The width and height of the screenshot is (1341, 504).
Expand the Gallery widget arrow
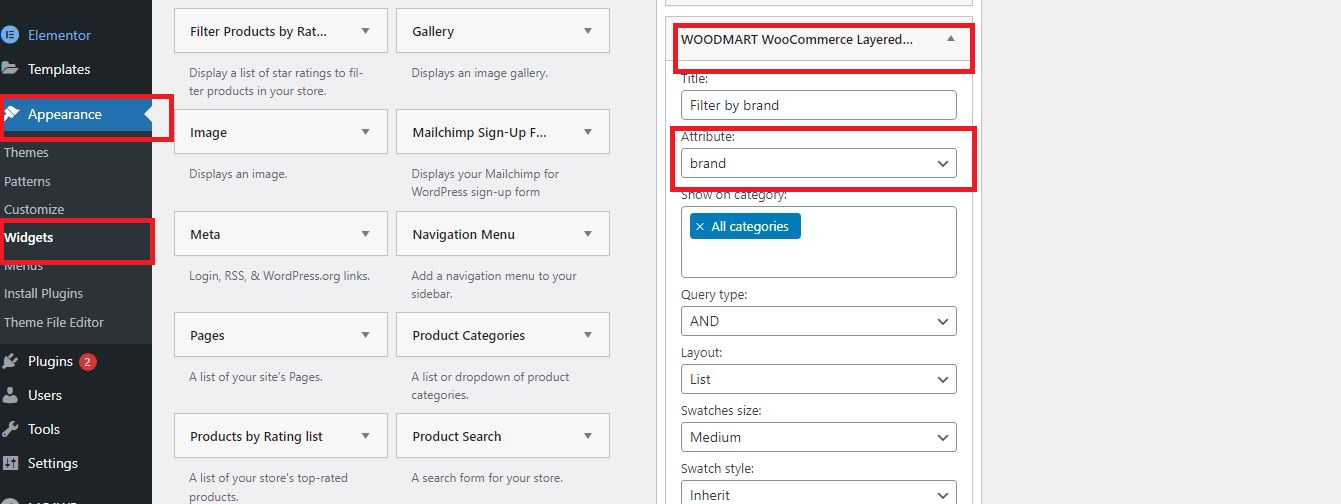click(588, 31)
